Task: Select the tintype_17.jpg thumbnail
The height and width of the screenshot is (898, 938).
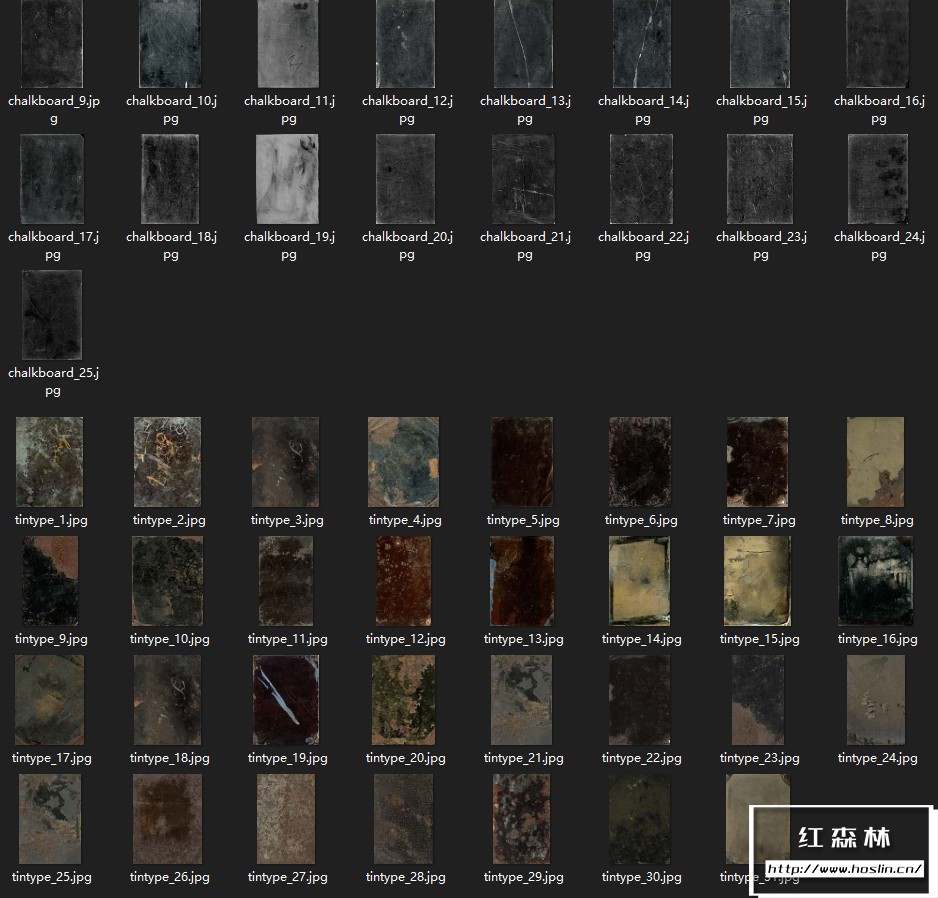Action: [50, 700]
